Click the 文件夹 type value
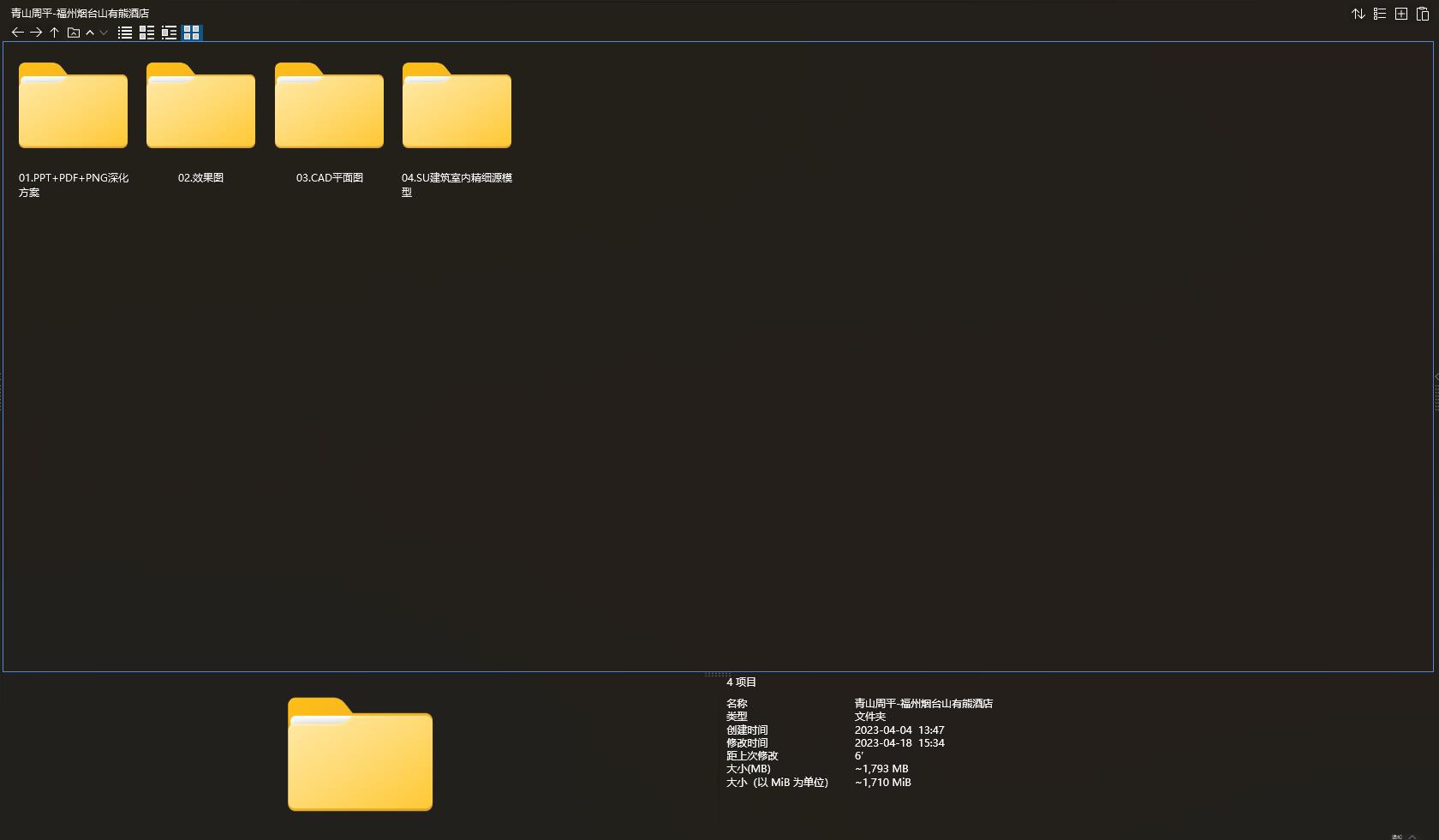This screenshot has width=1439, height=840. point(870,717)
